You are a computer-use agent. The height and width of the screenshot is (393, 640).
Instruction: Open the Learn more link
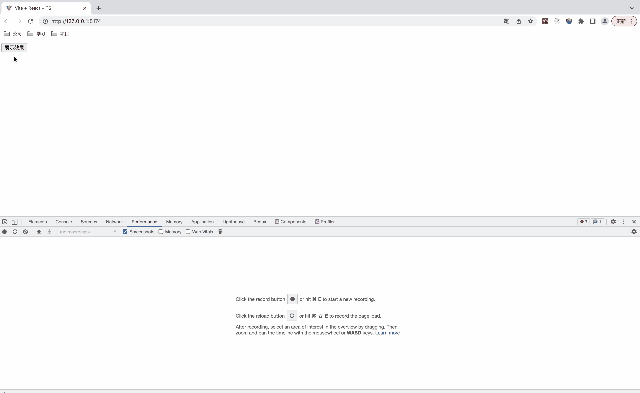tap(387, 333)
